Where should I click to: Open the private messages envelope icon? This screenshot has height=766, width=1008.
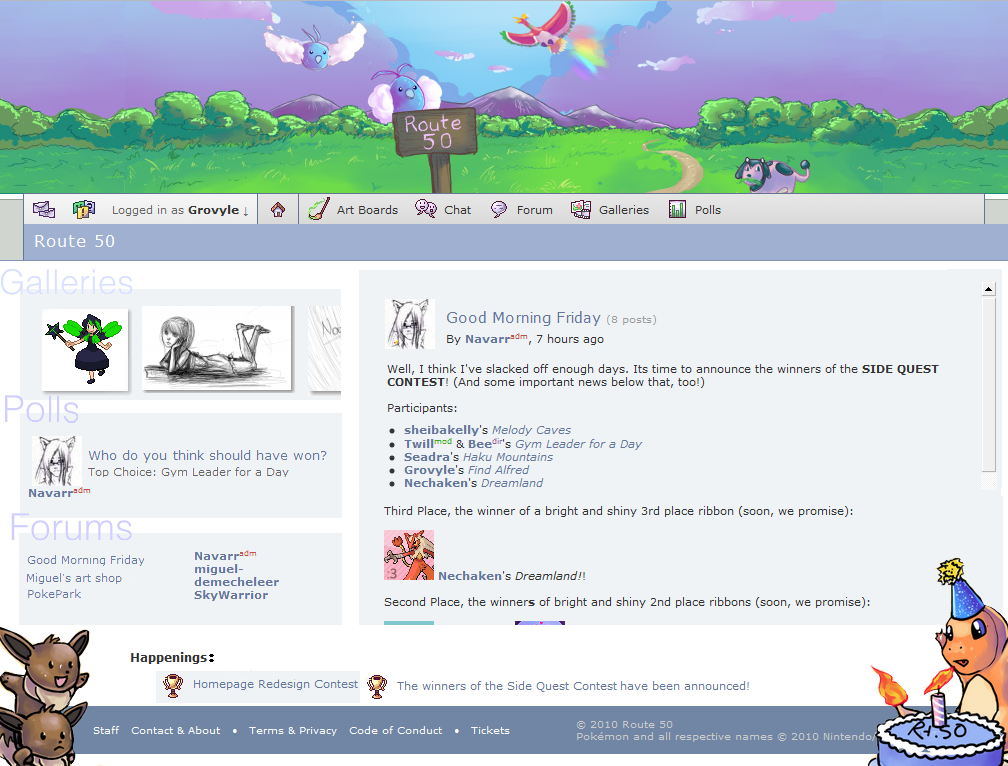click(44, 209)
